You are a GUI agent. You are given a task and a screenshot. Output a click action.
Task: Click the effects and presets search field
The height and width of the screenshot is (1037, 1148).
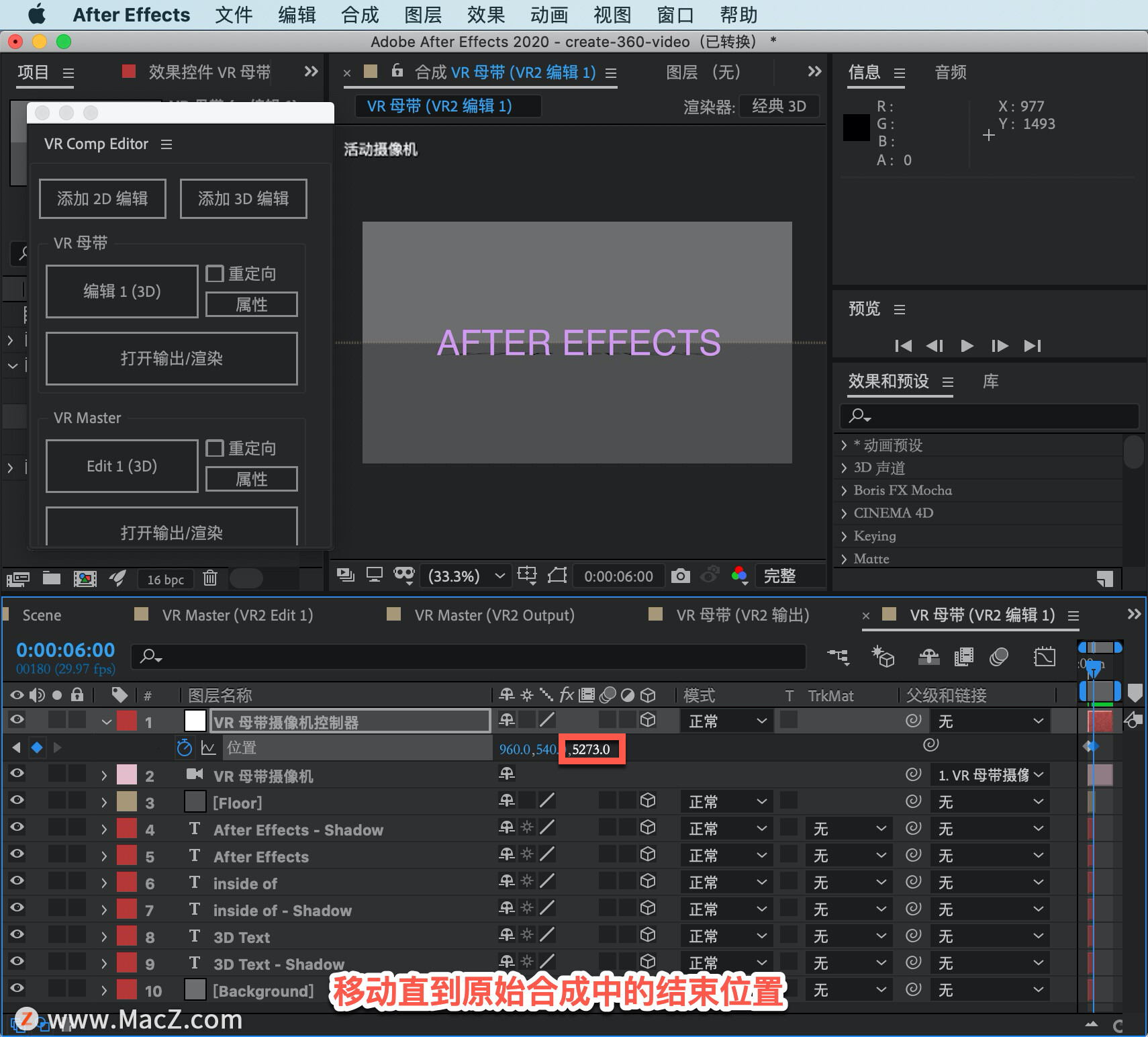(989, 416)
